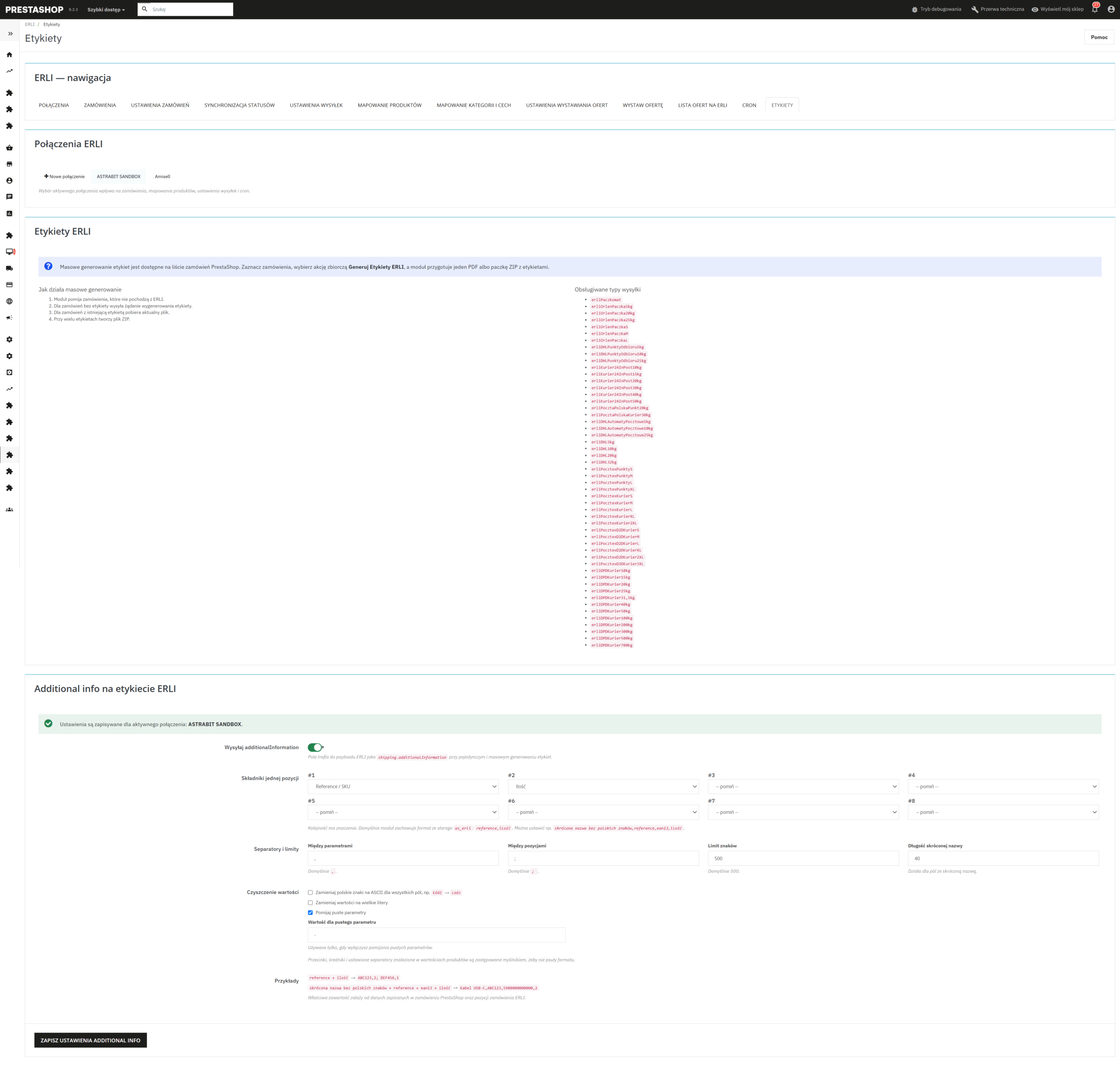Open the customer service chat icon

click(x=9, y=197)
